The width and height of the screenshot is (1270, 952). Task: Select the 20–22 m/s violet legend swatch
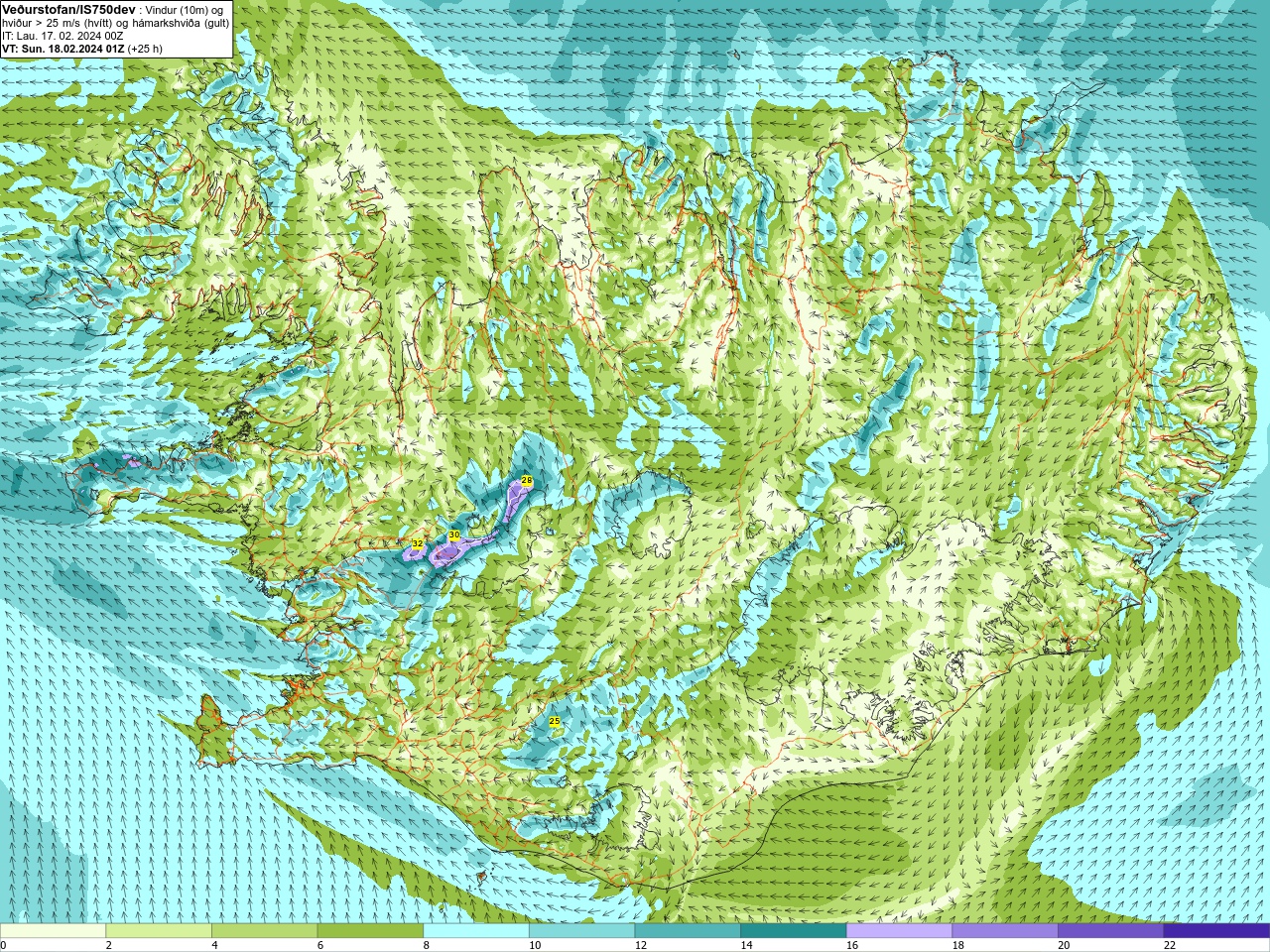[1110, 931]
